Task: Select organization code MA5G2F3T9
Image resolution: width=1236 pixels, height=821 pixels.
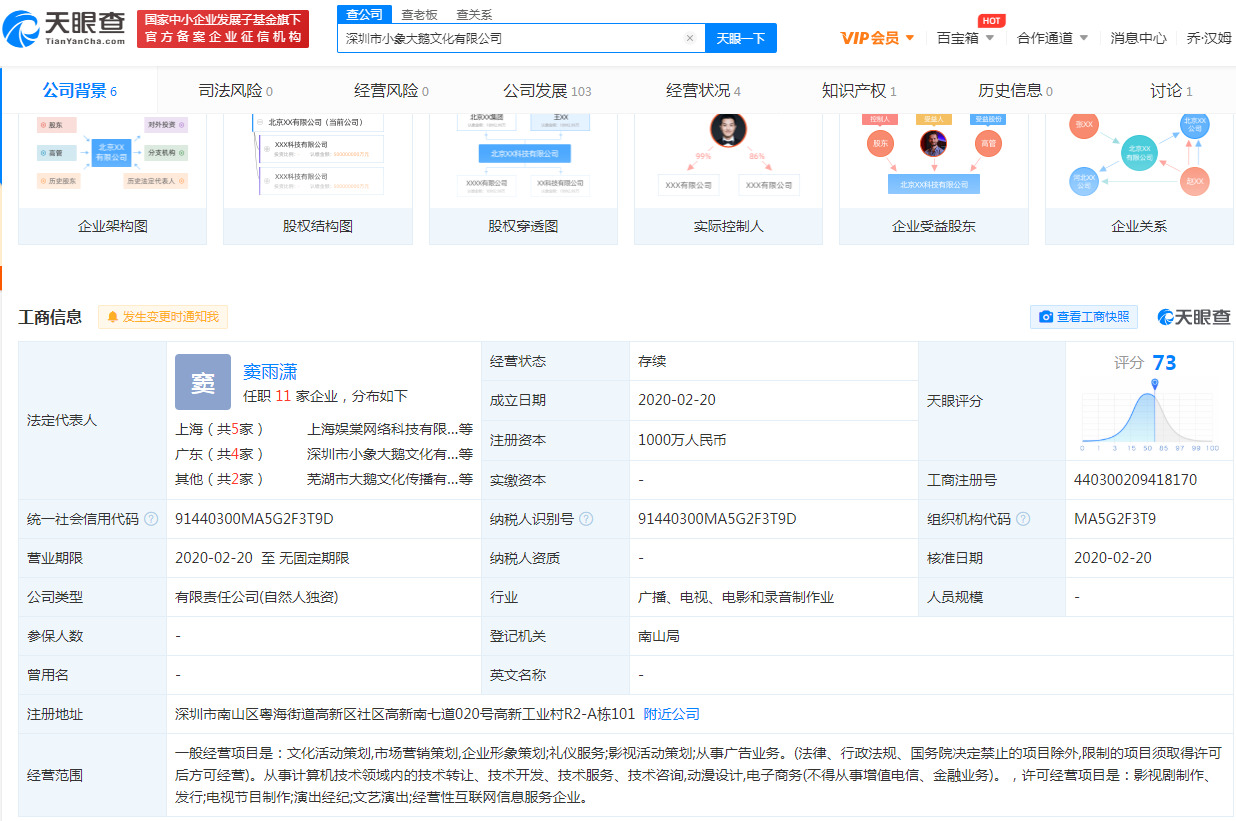Action: click(x=1115, y=519)
